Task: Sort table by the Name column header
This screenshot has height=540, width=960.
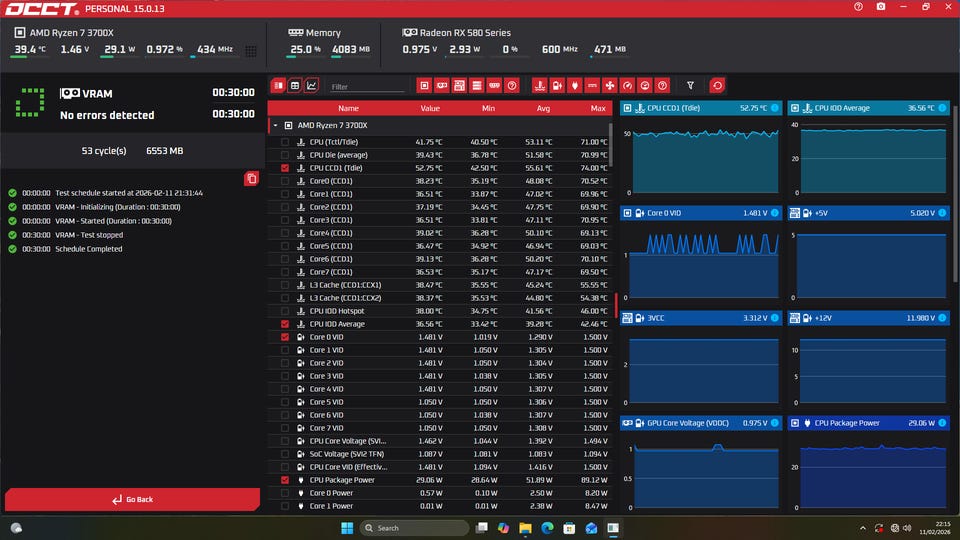Action: pyautogui.click(x=348, y=108)
